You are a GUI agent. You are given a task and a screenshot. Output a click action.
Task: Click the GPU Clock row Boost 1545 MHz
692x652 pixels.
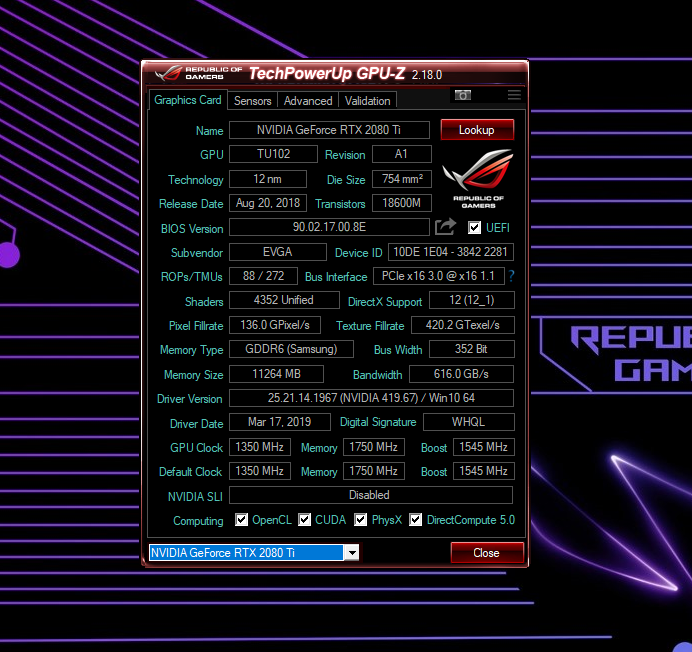pos(484,447)
